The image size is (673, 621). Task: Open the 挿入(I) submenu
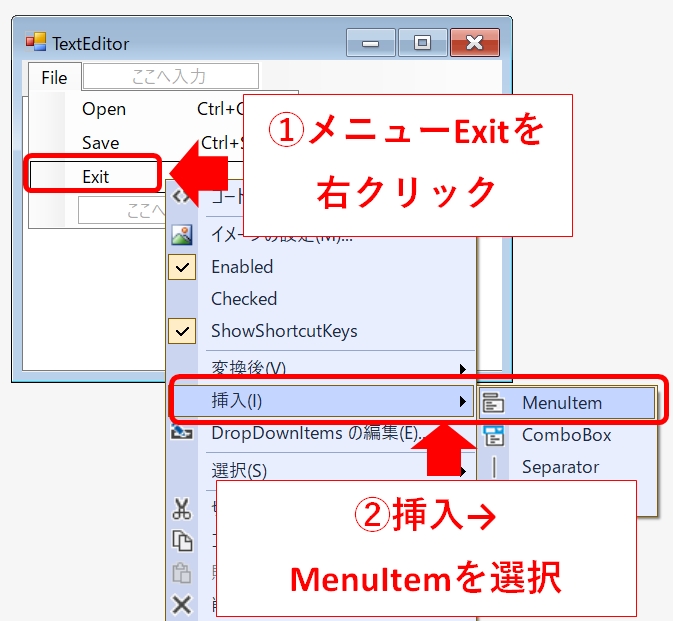tap(322, 401)
